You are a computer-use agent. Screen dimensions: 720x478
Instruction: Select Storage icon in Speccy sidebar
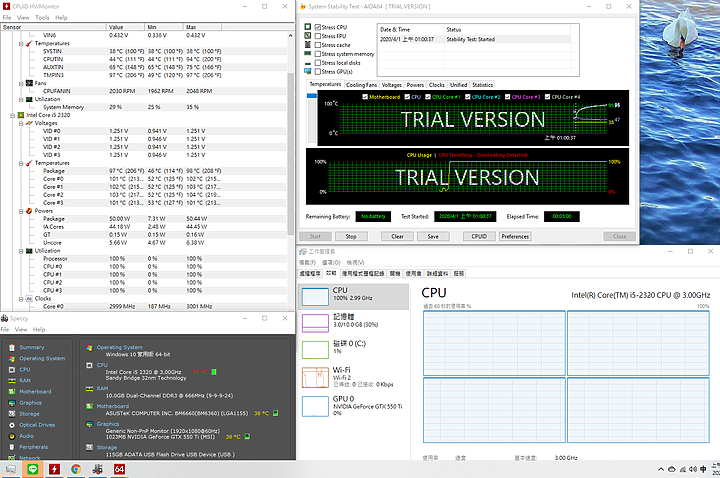(12, 414)
